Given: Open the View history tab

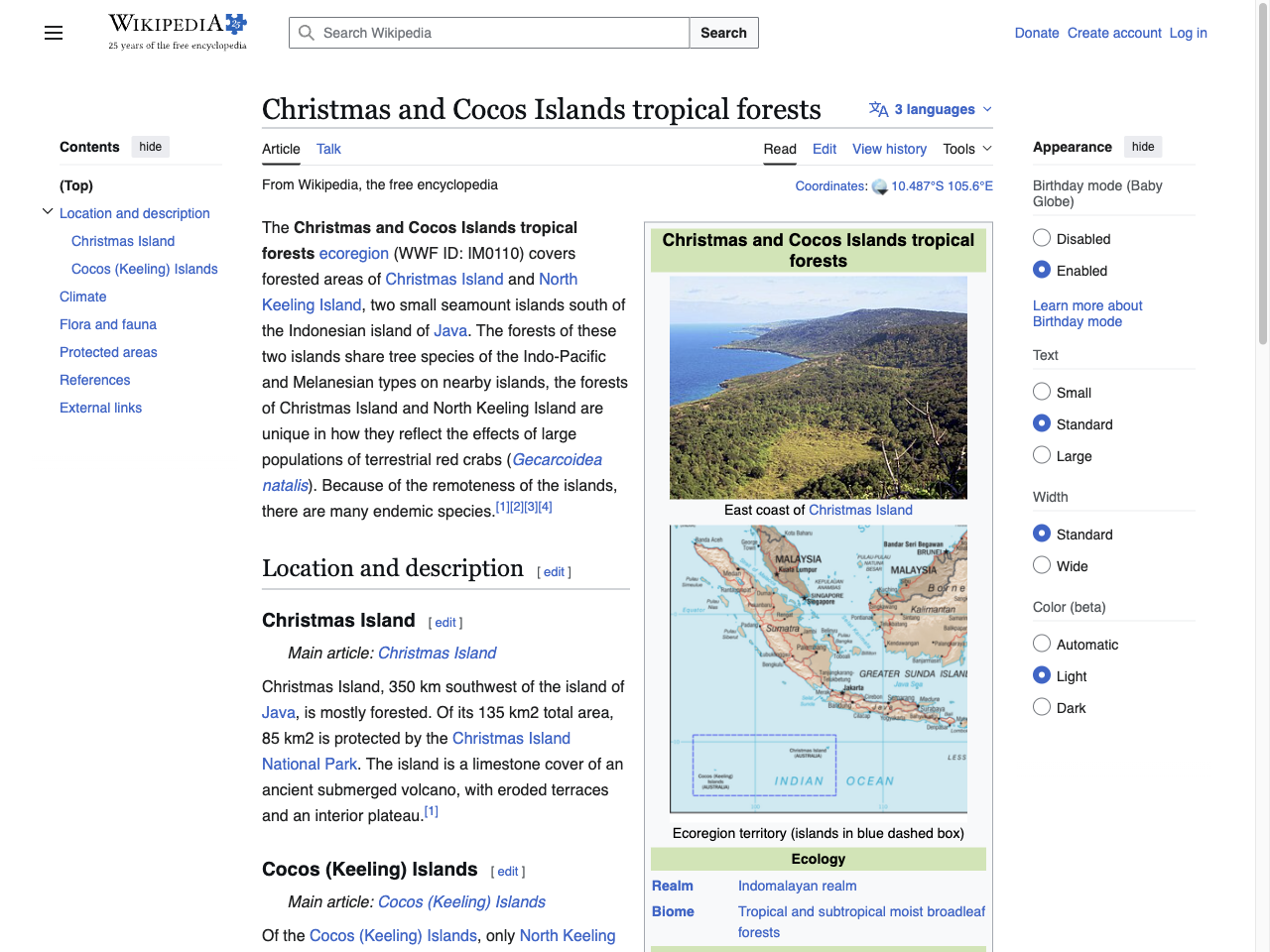Looking at the screenshot, I should [x=889, y=149].
